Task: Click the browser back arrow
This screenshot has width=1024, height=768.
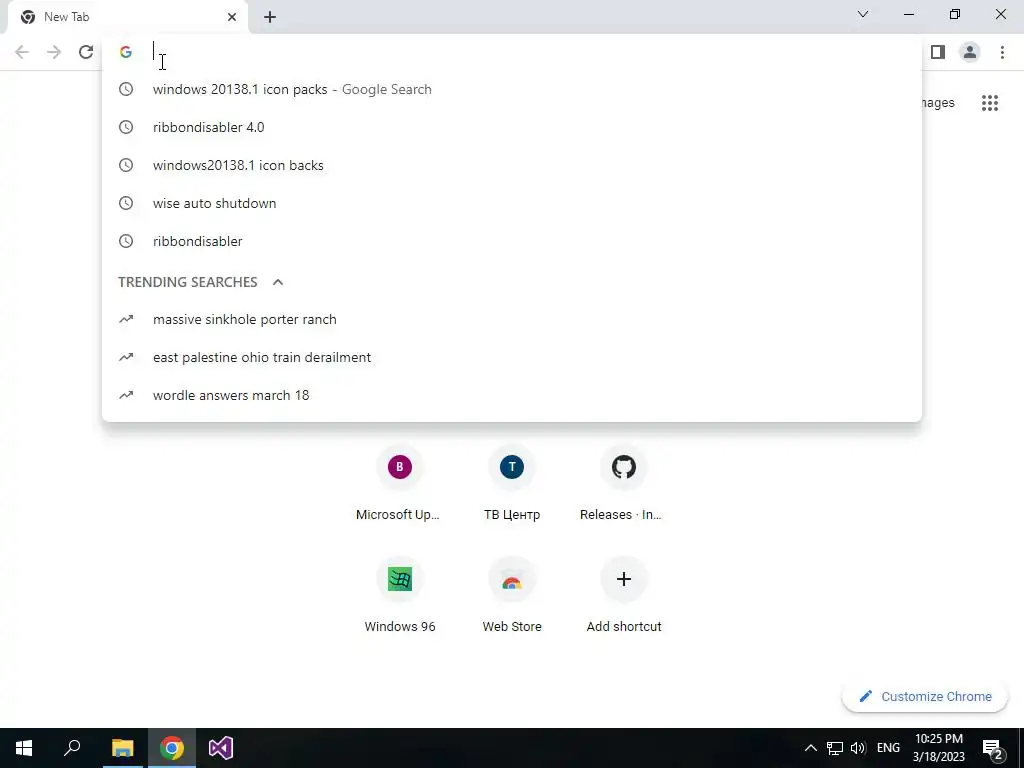Action: click(22, 52)
